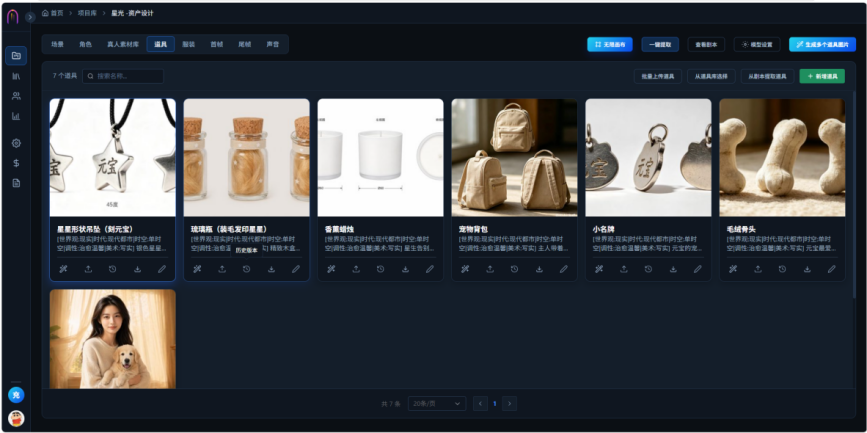Click the 查看剧本 button
This screenshot has width=867, height=433.
point(706,45)
